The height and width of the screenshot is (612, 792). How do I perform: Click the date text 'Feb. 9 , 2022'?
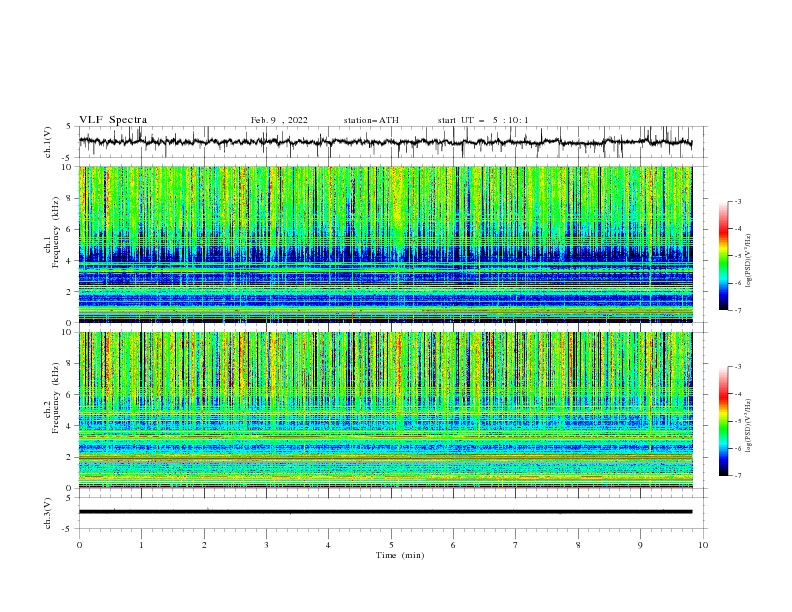[x=279, y=120]
